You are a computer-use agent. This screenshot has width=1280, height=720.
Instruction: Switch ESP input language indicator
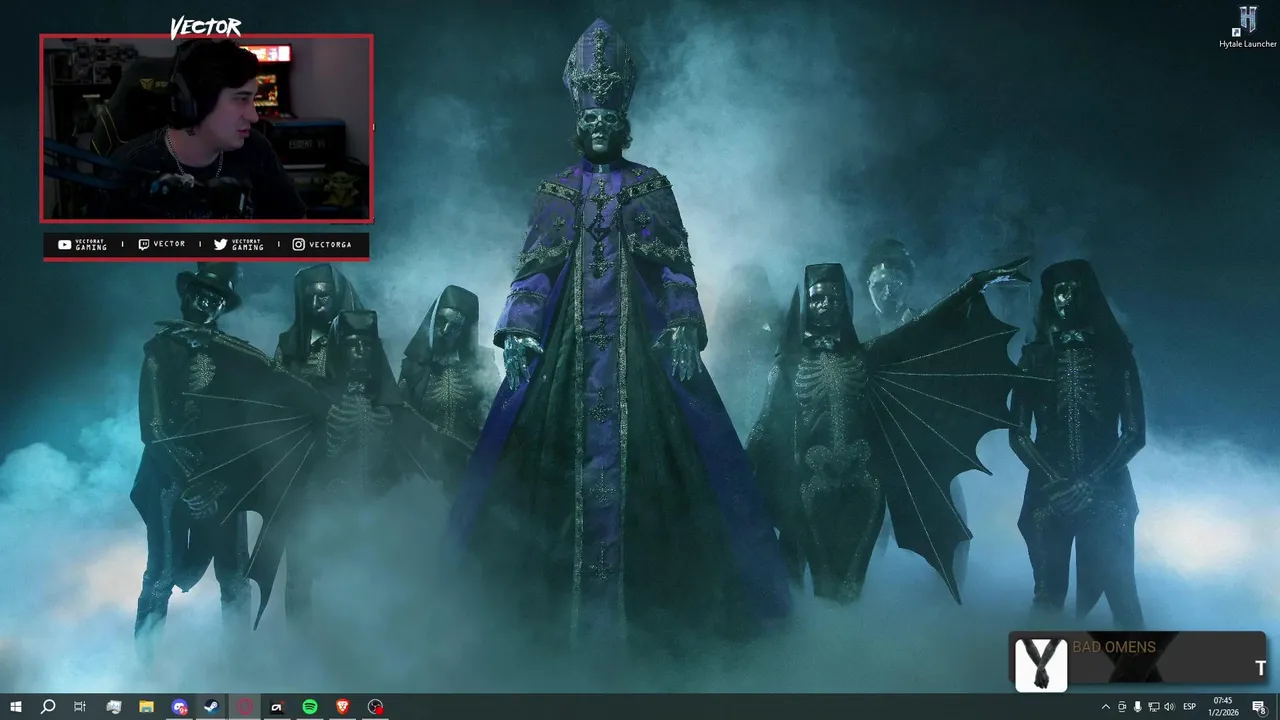(x=1190, y=707)
